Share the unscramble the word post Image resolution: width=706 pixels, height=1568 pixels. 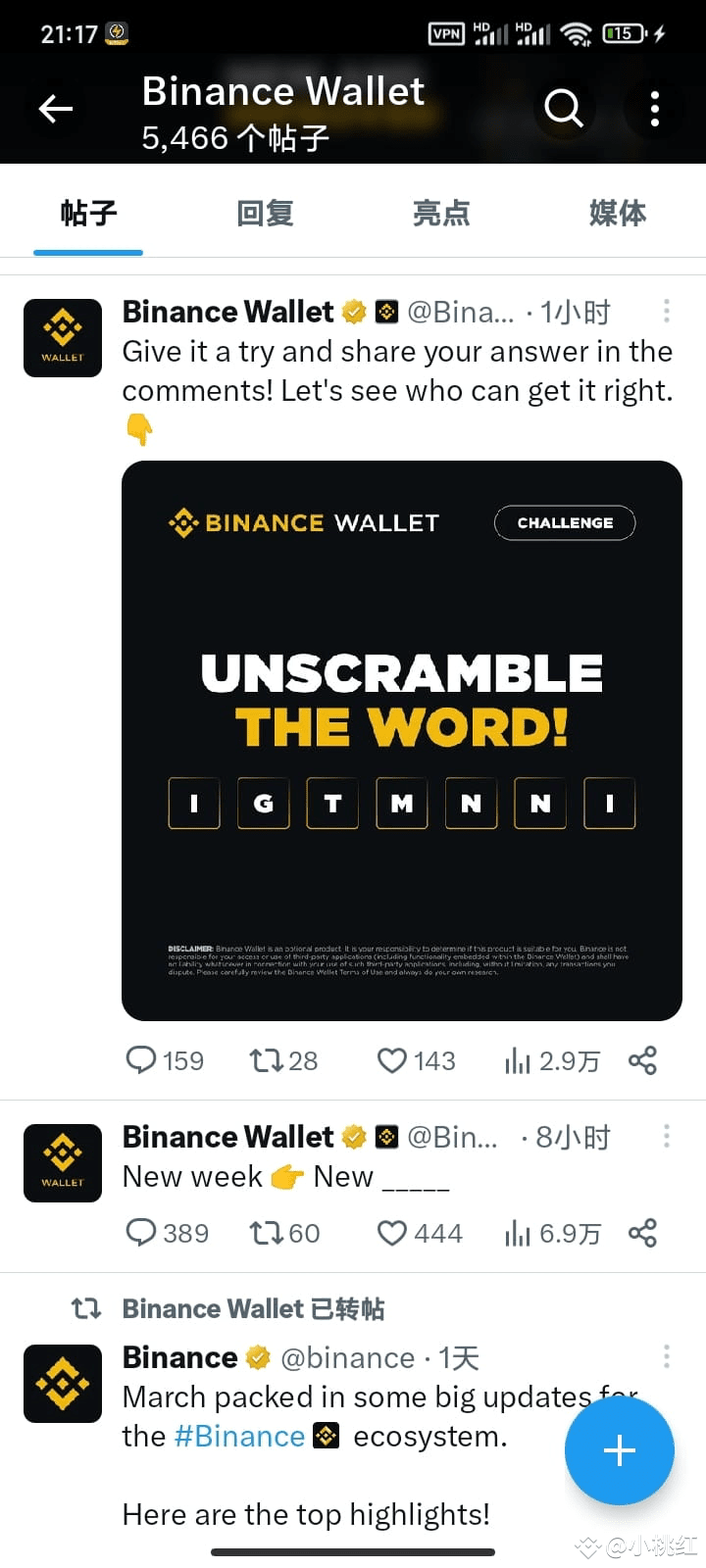click(x=642, y=1060)
